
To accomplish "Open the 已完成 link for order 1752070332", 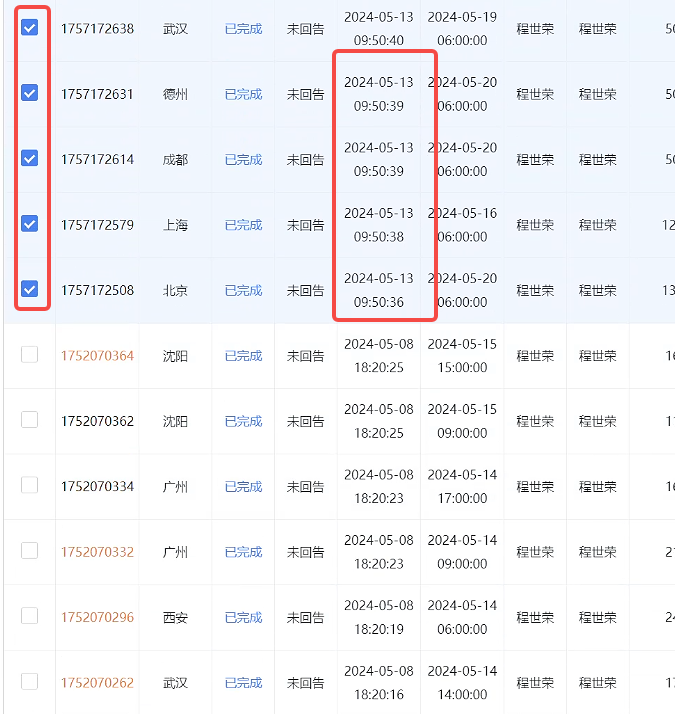I will click(x=244, y=552).
